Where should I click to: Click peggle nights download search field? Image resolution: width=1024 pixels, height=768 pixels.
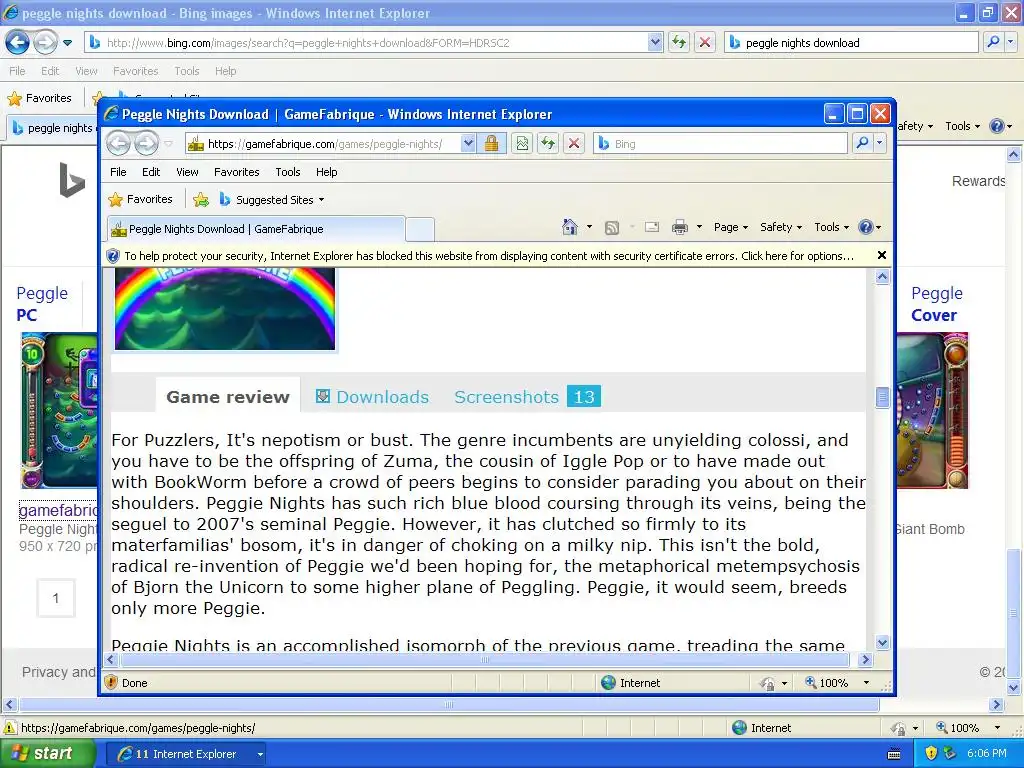pos(851,42)
